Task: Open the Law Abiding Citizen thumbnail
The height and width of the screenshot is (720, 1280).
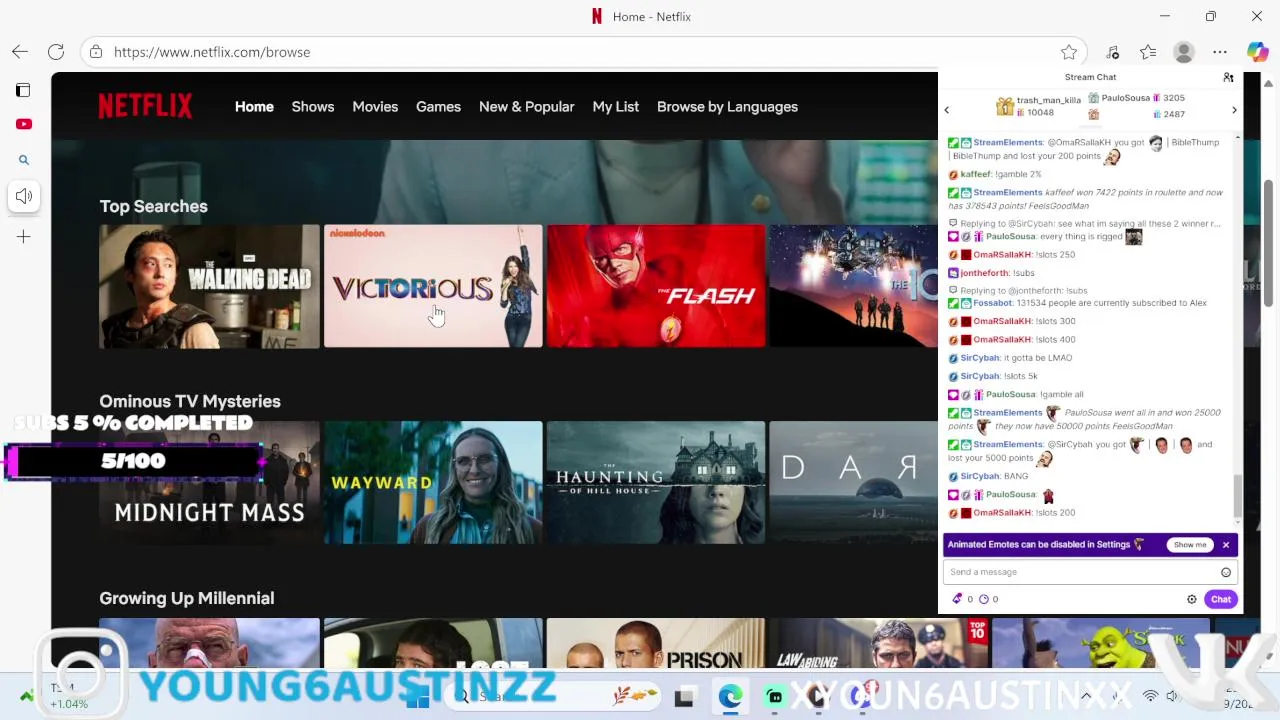Action: [x=879, y=643]
